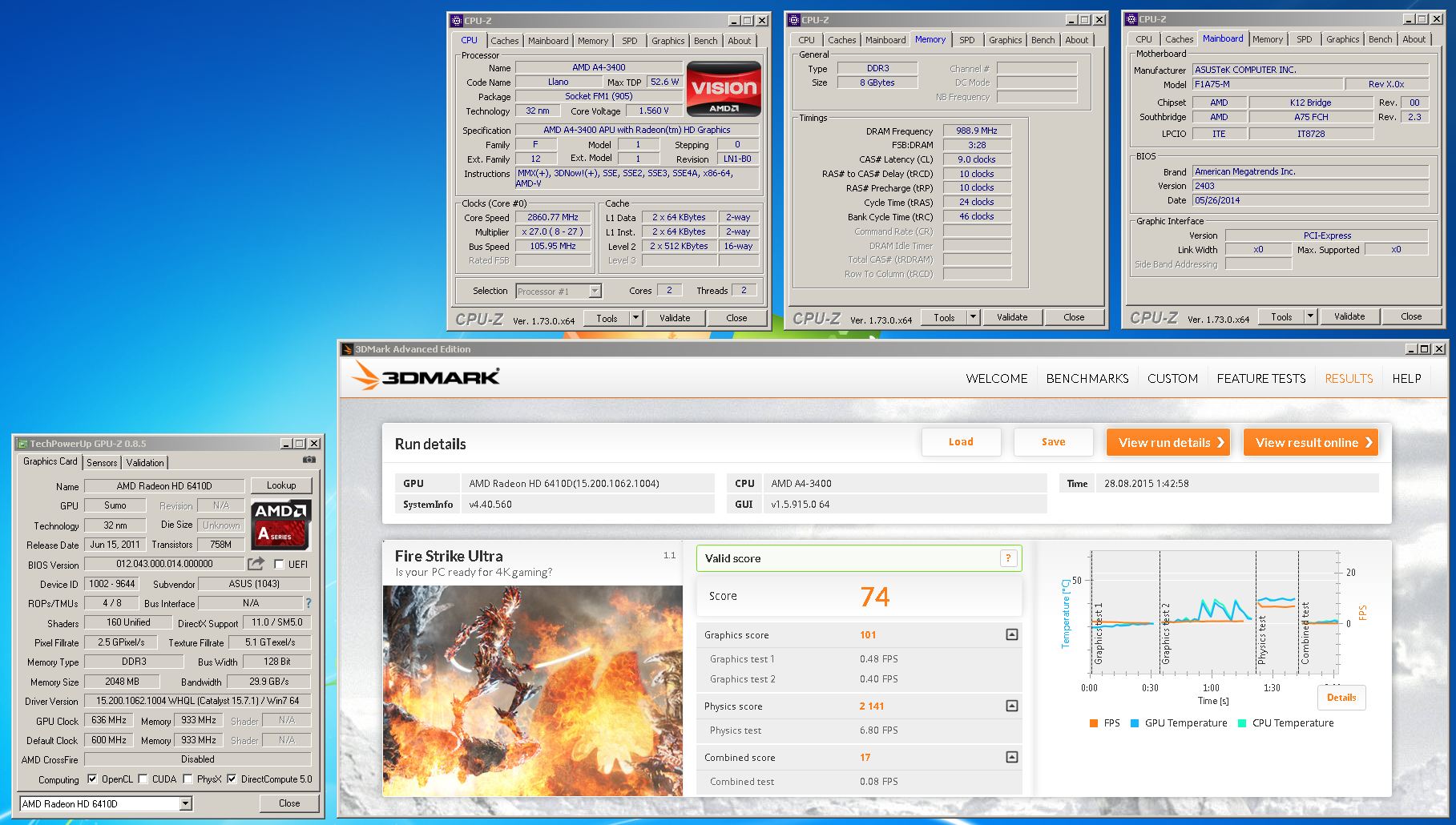Screen dimensions: 1456x825
Task: Click the Close button in GPU-Z
Action: (289, 803)
